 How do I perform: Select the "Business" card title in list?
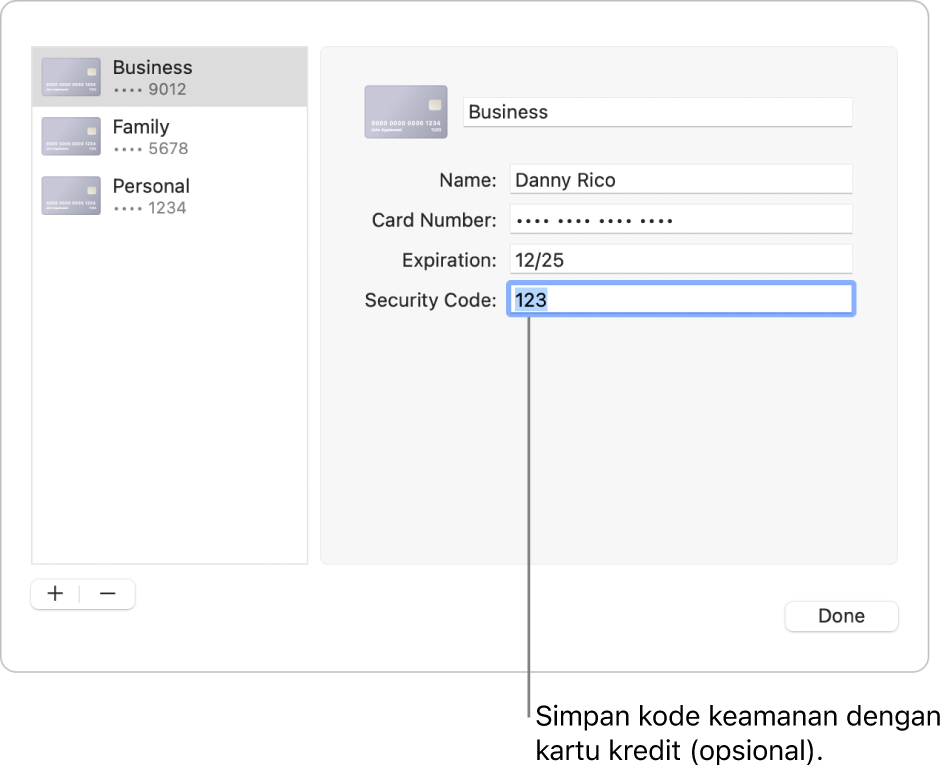pos(153,67)
